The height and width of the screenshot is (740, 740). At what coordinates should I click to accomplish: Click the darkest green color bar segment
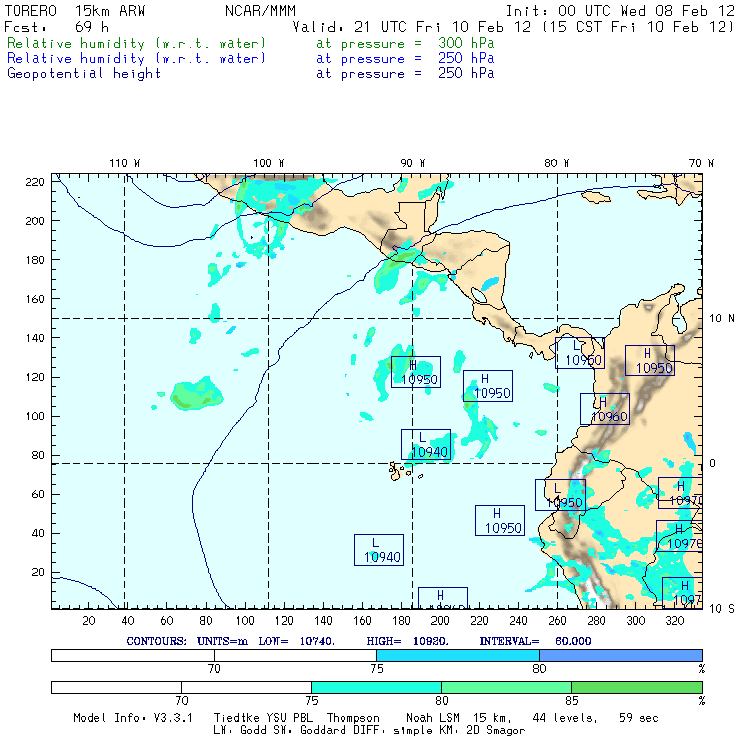tap(636, 687)
